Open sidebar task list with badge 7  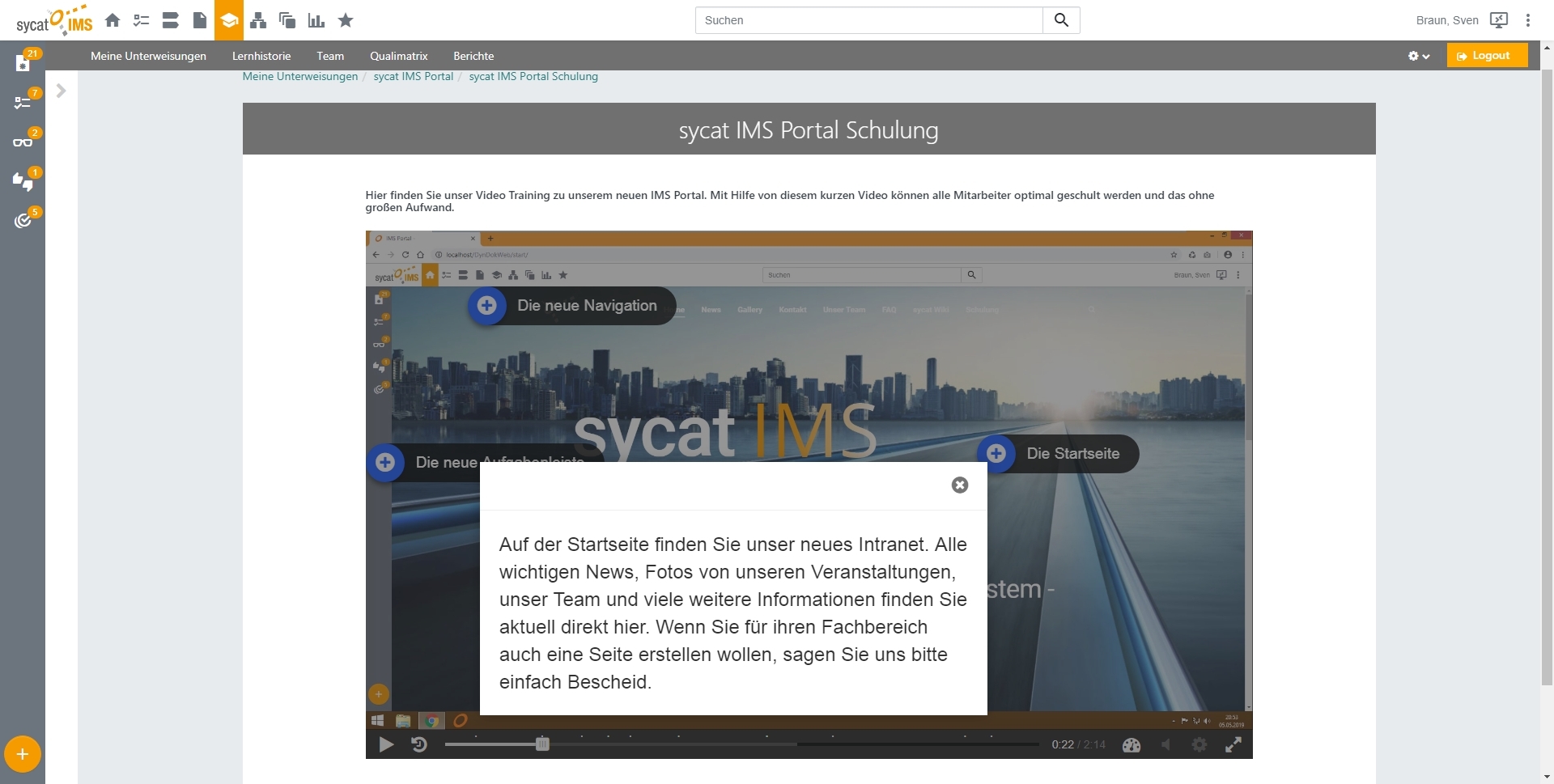pyautogui.click(x=23, y=103)
